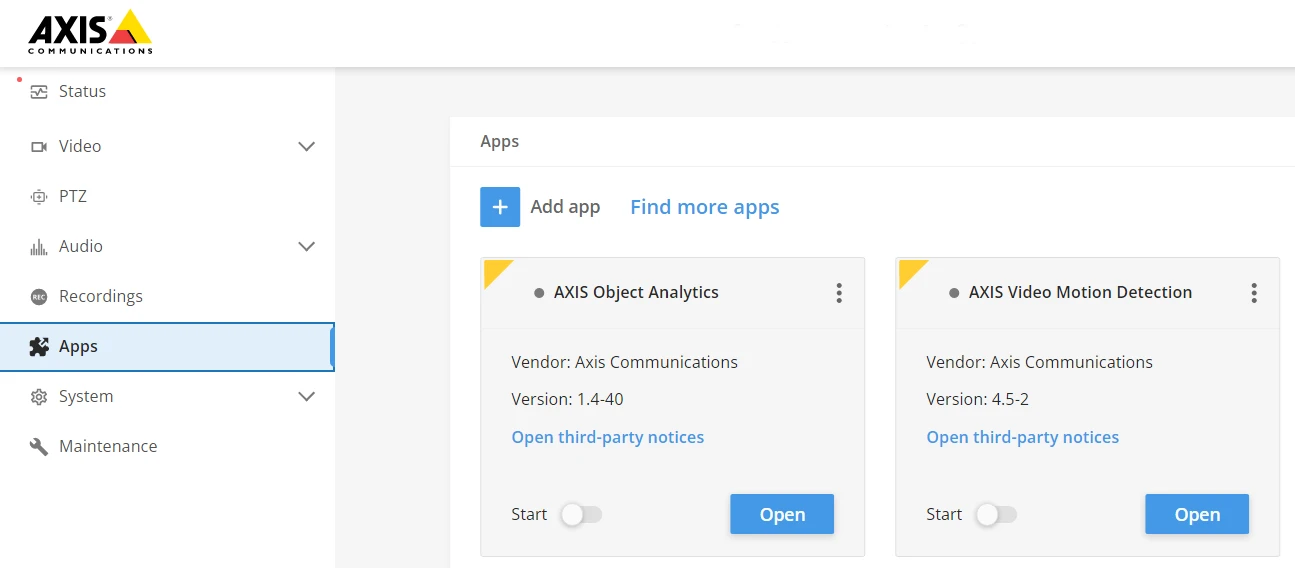This screenshot has height=568, width=1295.
Task: Click status dot beside AXIS Object Analytics
Action: pos(539,293)
